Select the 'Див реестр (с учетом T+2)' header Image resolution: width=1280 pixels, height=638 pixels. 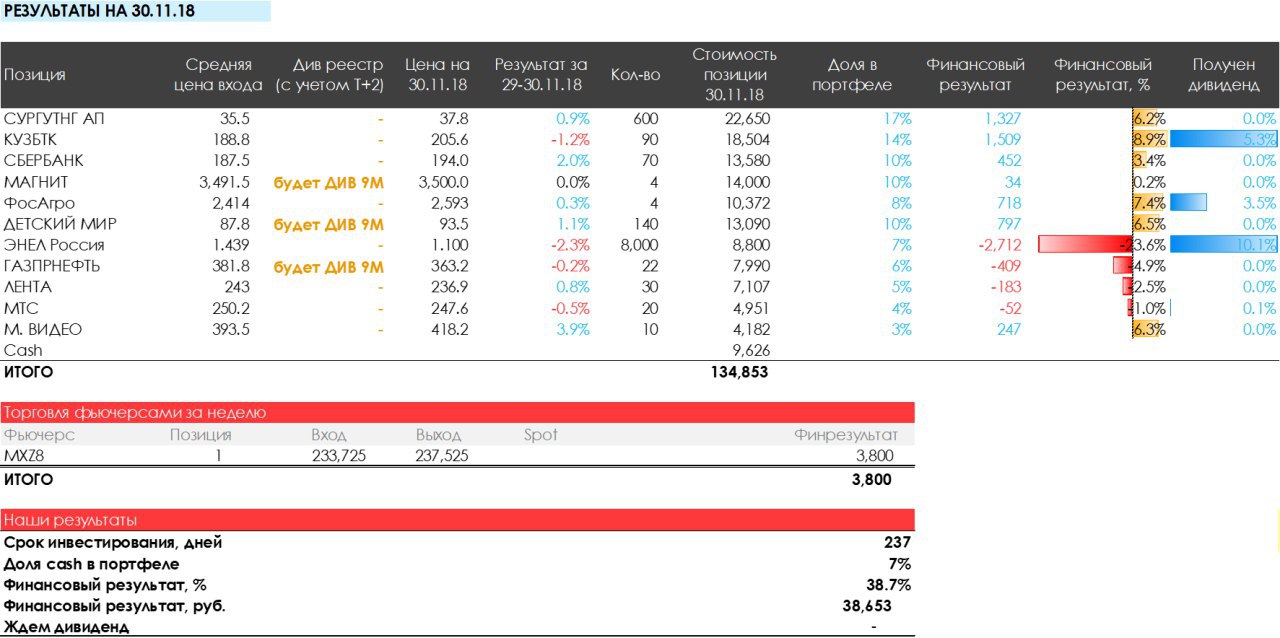[330, 75]
